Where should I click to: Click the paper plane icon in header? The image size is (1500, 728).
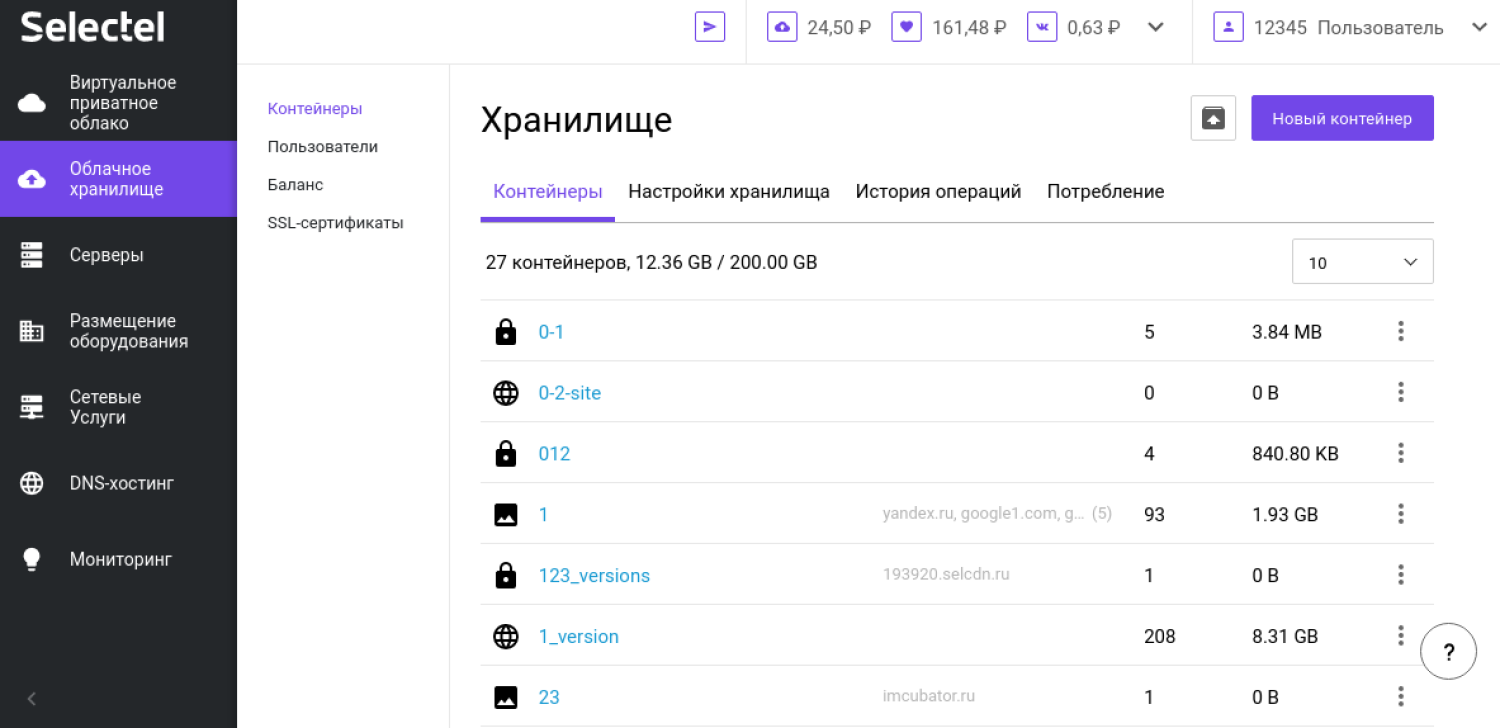point(709,27)
